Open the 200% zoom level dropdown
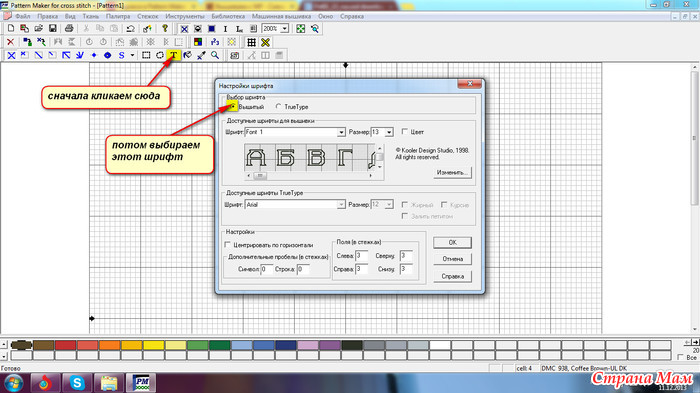The height and width of the screenshot is (393, 700). pyautogui.click(x=284, y=29)
